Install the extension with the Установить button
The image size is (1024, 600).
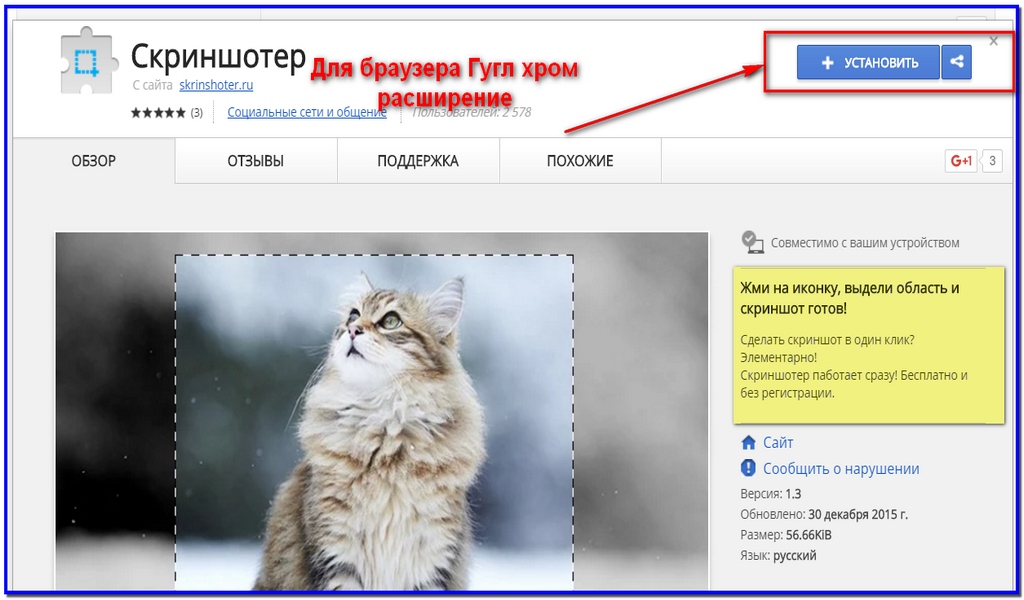click(868, 63)
